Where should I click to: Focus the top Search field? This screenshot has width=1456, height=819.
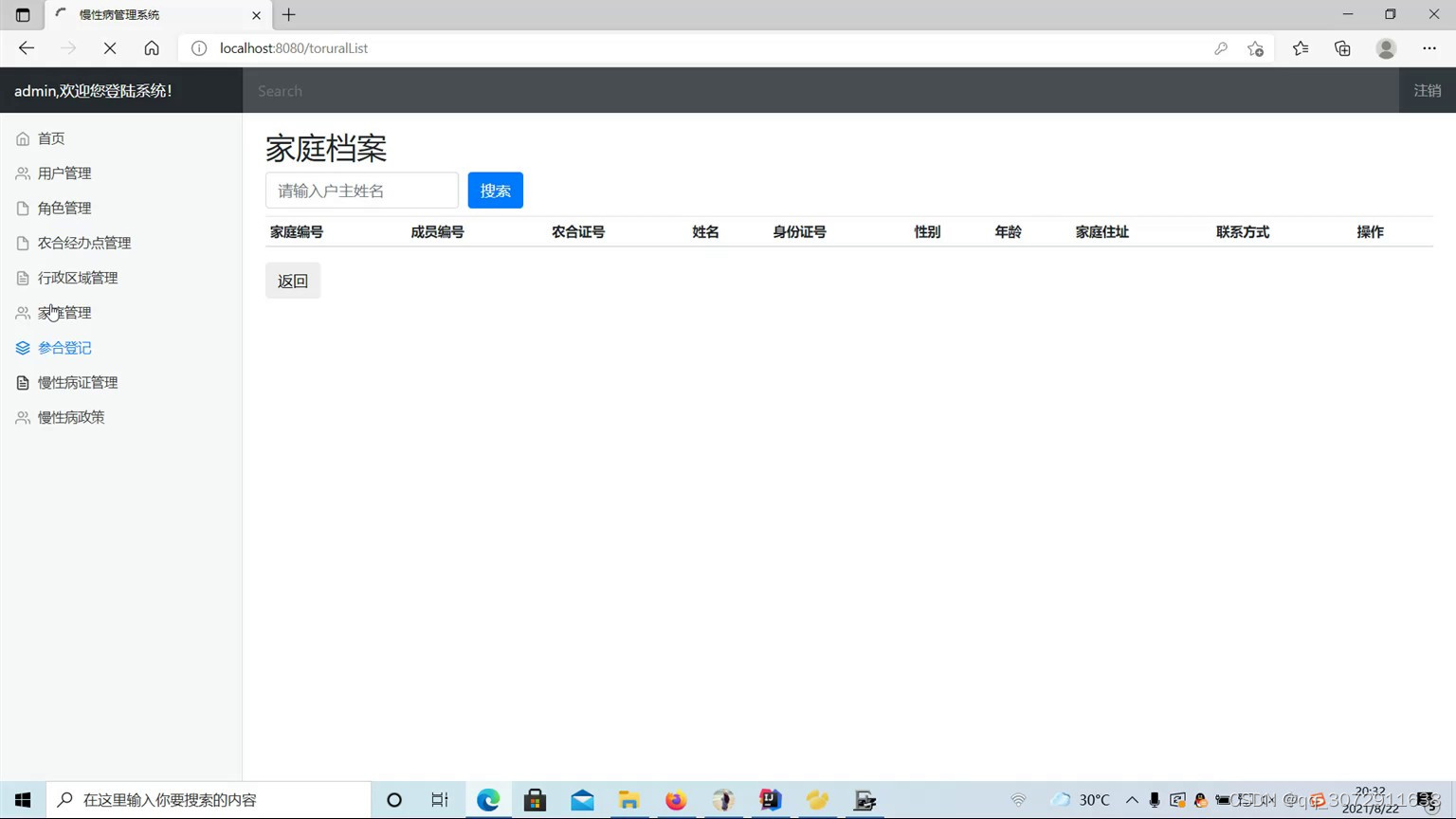[x=821, y=91]
